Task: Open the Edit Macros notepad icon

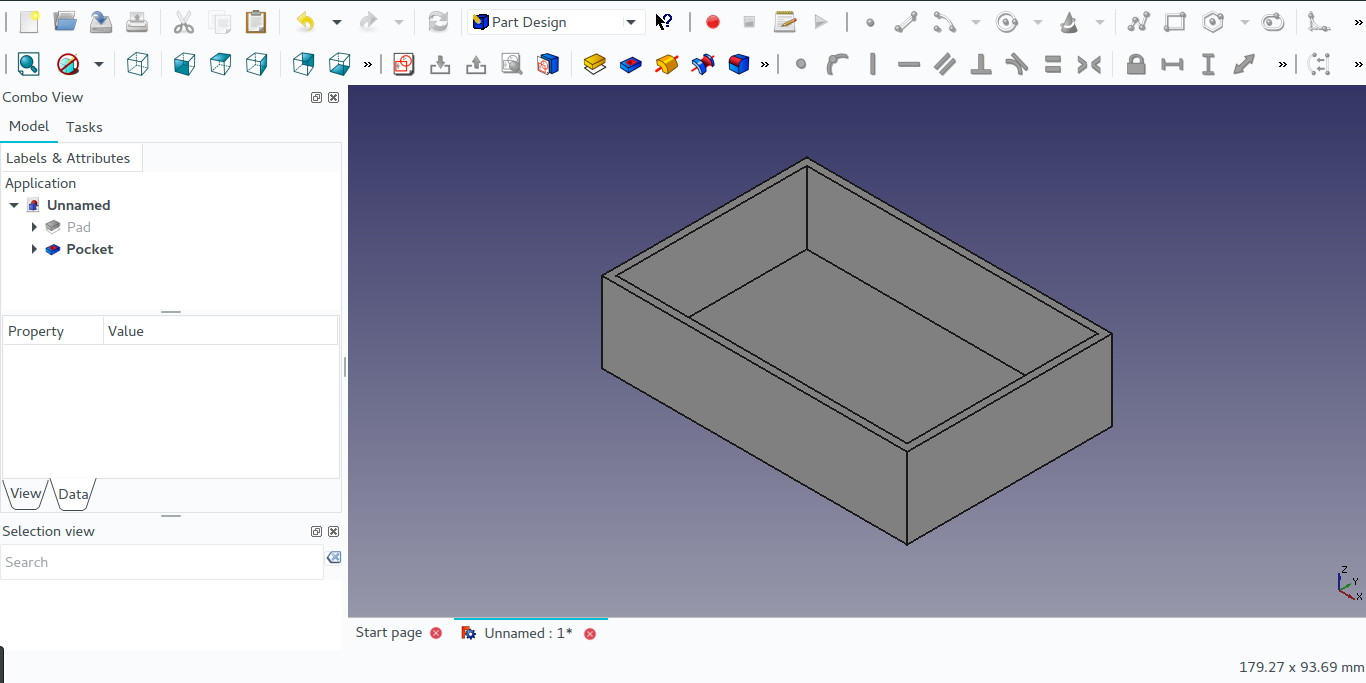Action: 785,22
